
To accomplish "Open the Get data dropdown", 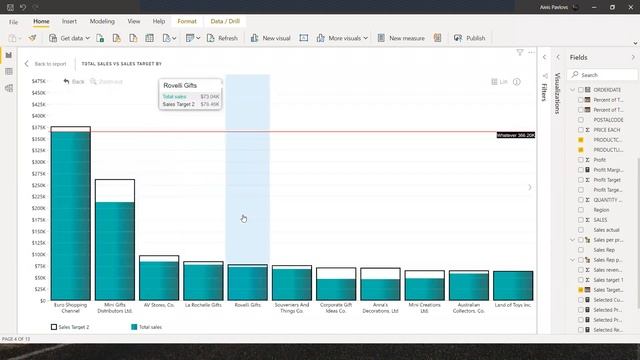I will tap(69, 38).
